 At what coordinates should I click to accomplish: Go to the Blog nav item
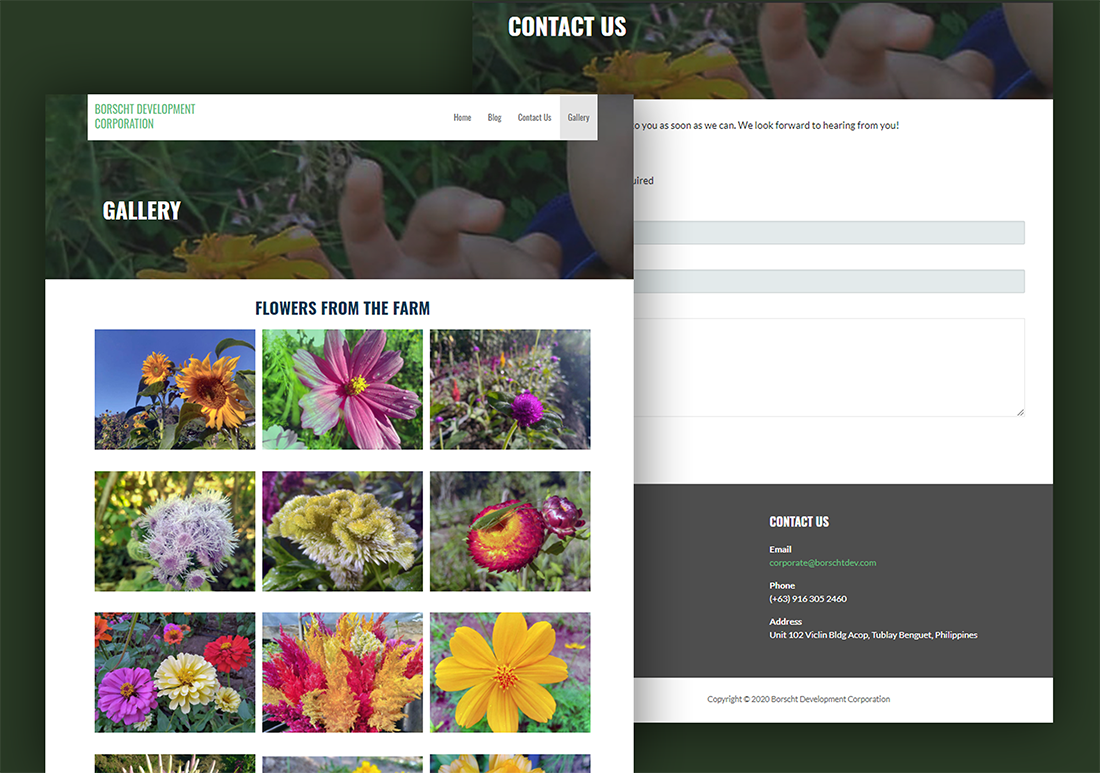pos(494,117)
